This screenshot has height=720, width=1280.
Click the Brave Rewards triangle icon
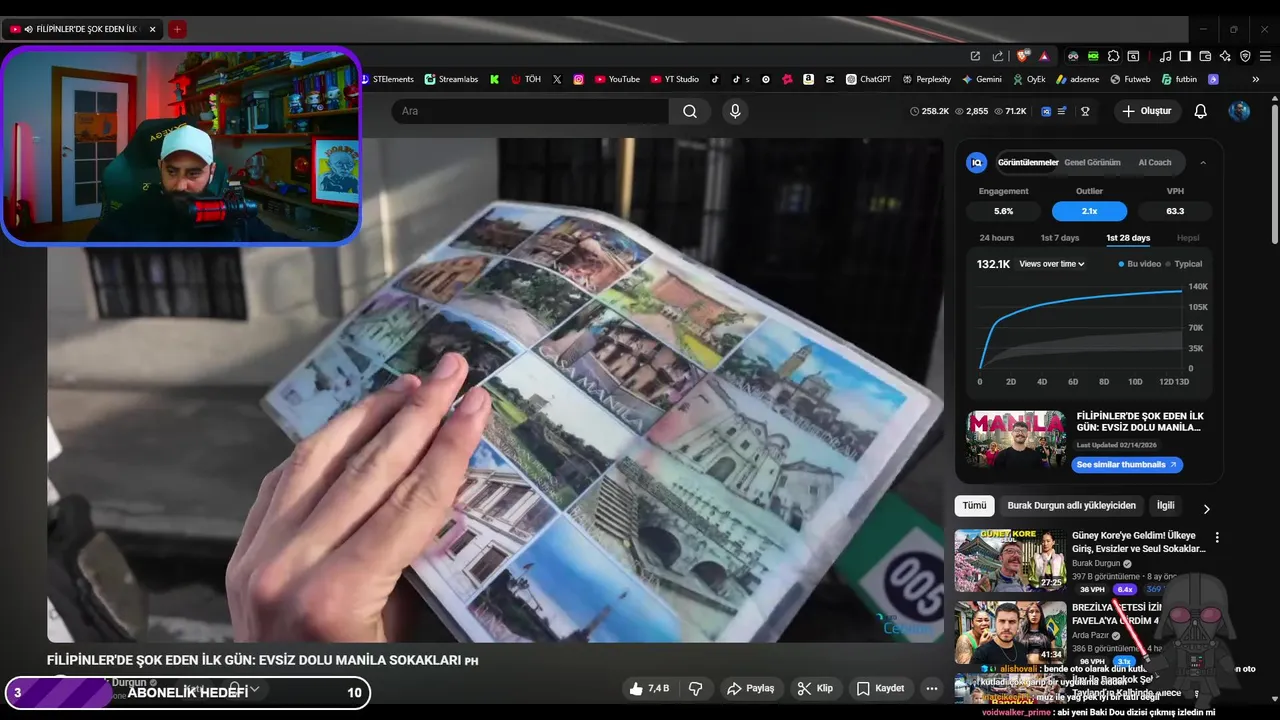(x=1044, y=56)
